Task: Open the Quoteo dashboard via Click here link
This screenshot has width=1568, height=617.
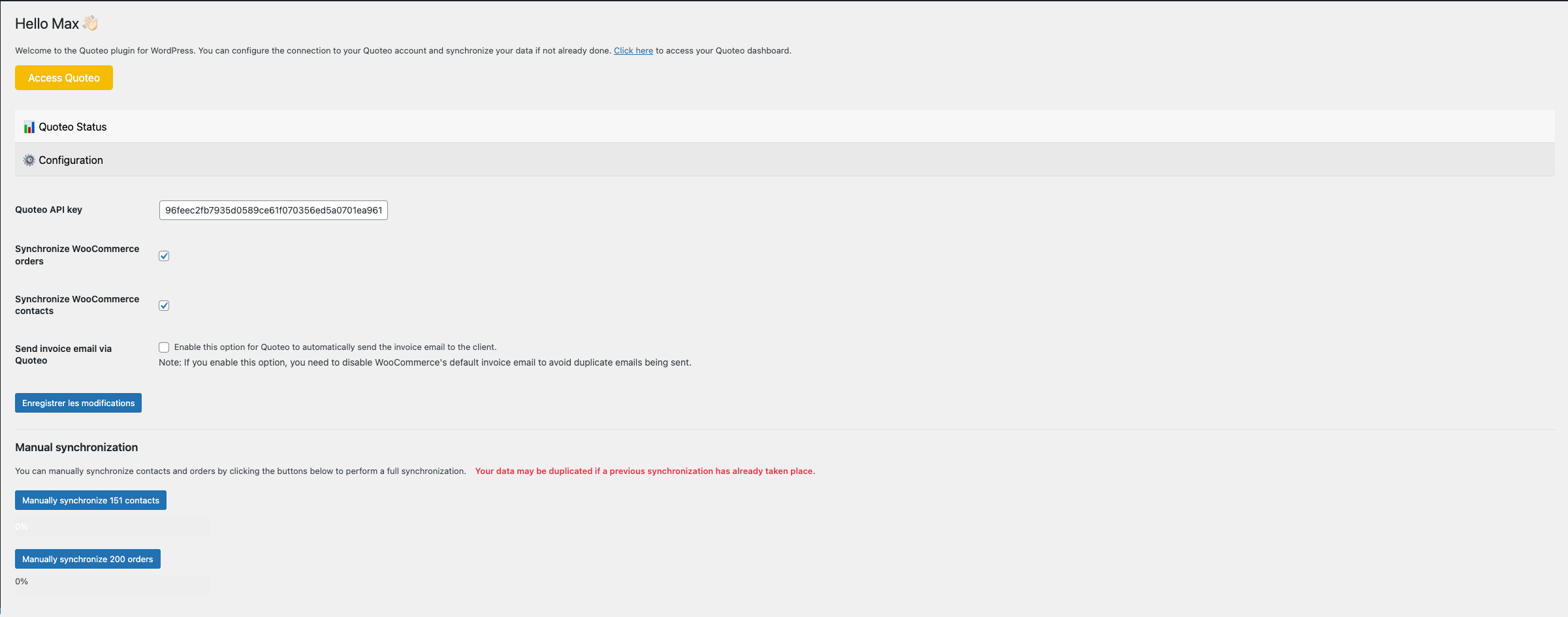Action: point(633,50)
